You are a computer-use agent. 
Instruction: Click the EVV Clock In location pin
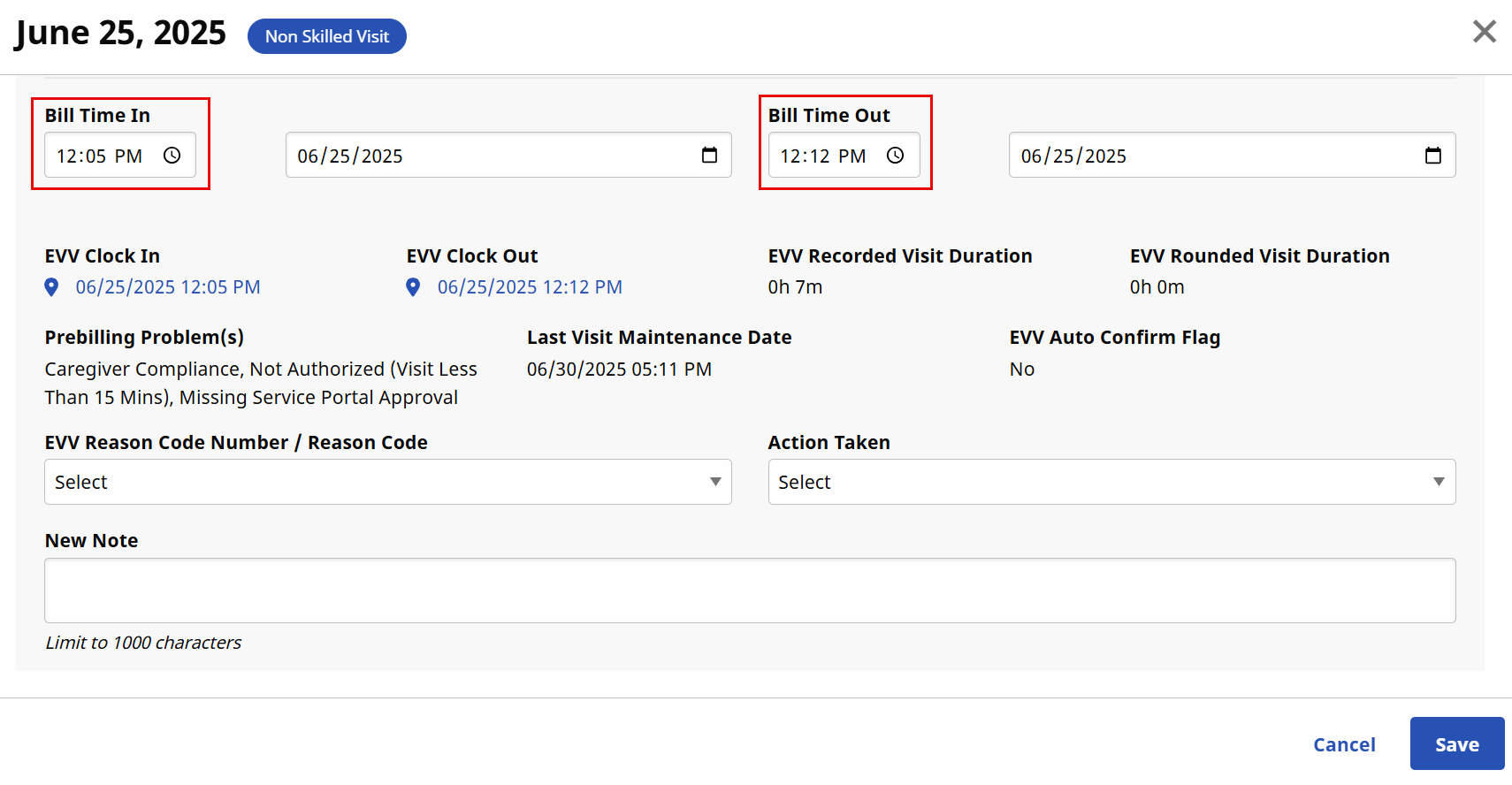[x=52, y=287]
